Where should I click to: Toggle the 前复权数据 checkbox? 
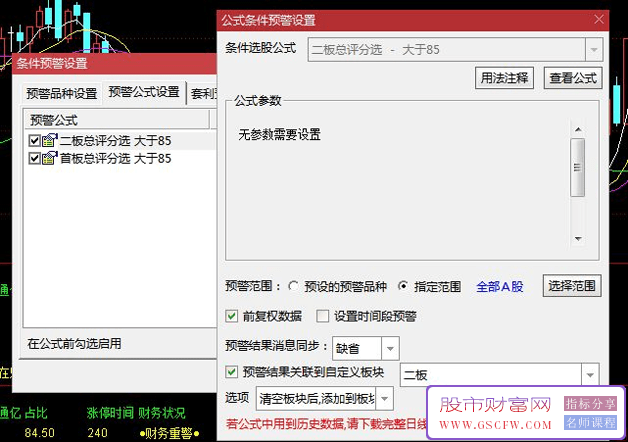[231, 316]
